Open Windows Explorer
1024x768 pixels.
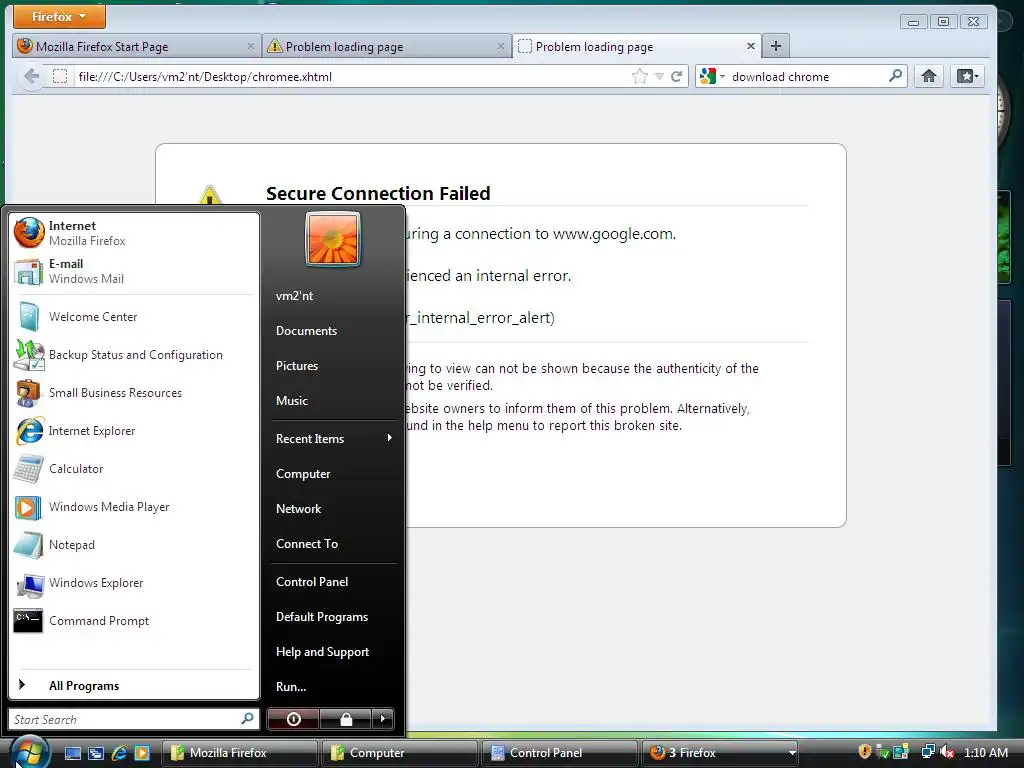[134, 583]
